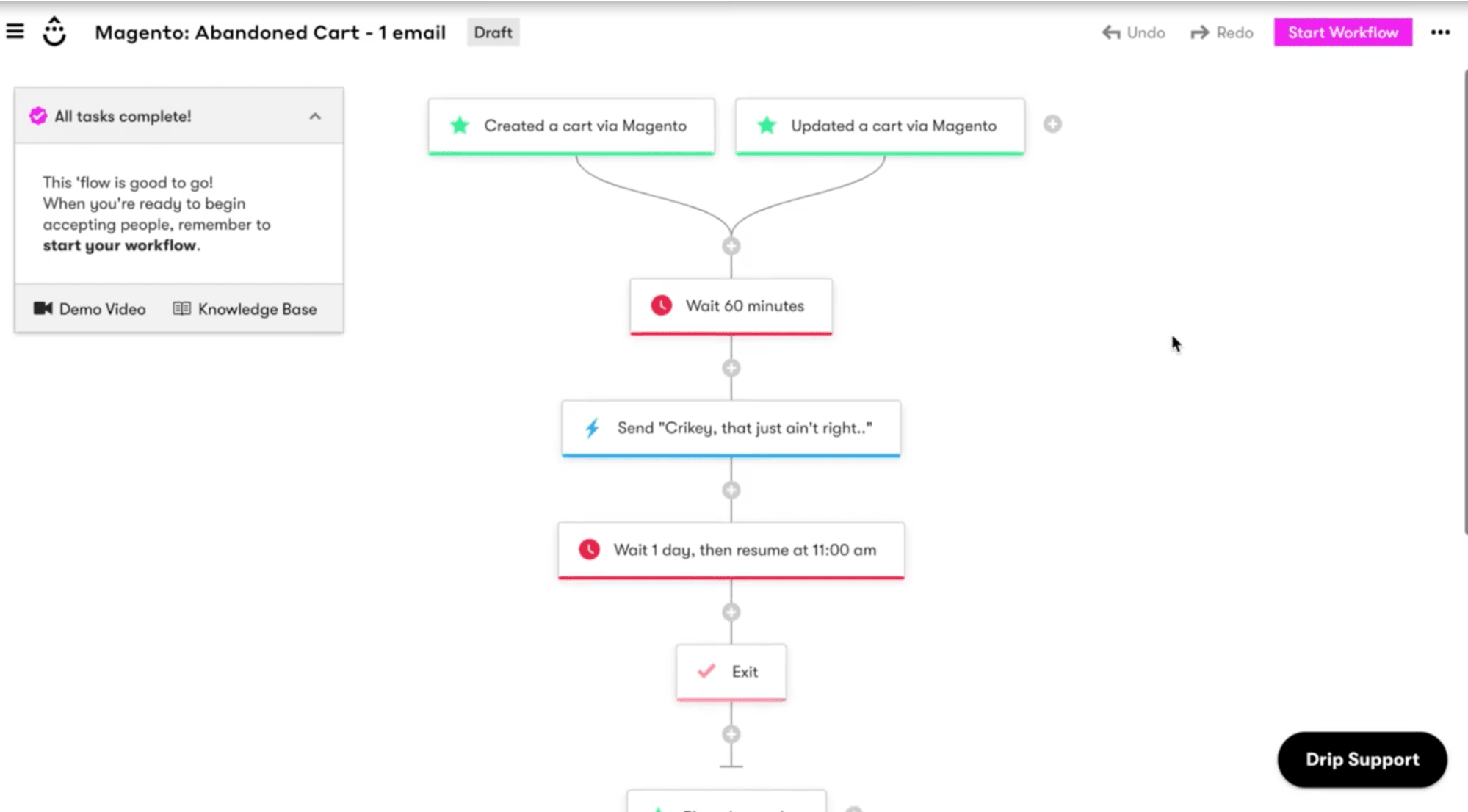Add step below the Send email node
The width and height of the screenshot is (1468, 812).
pyautogui.click(x=731, y=490)
